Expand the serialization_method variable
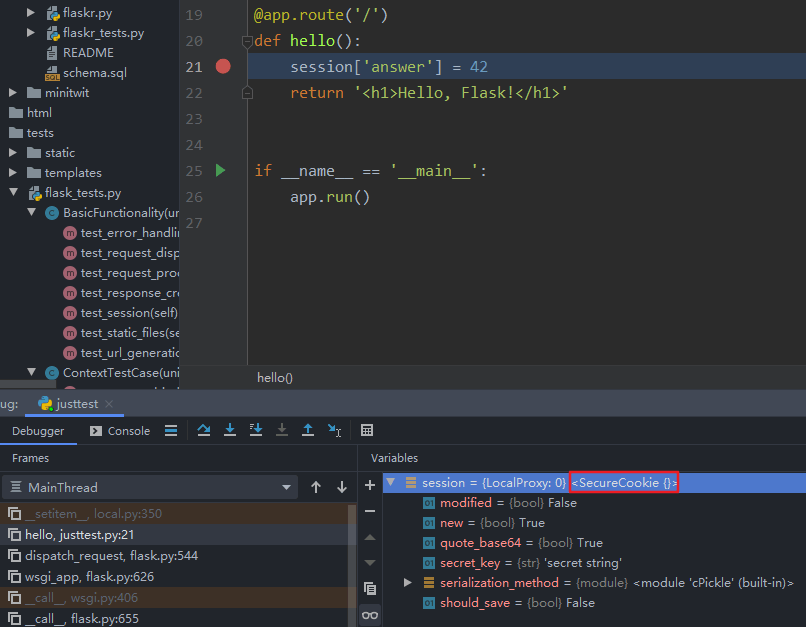Screen dimensions: 806x627 point(408,582)
